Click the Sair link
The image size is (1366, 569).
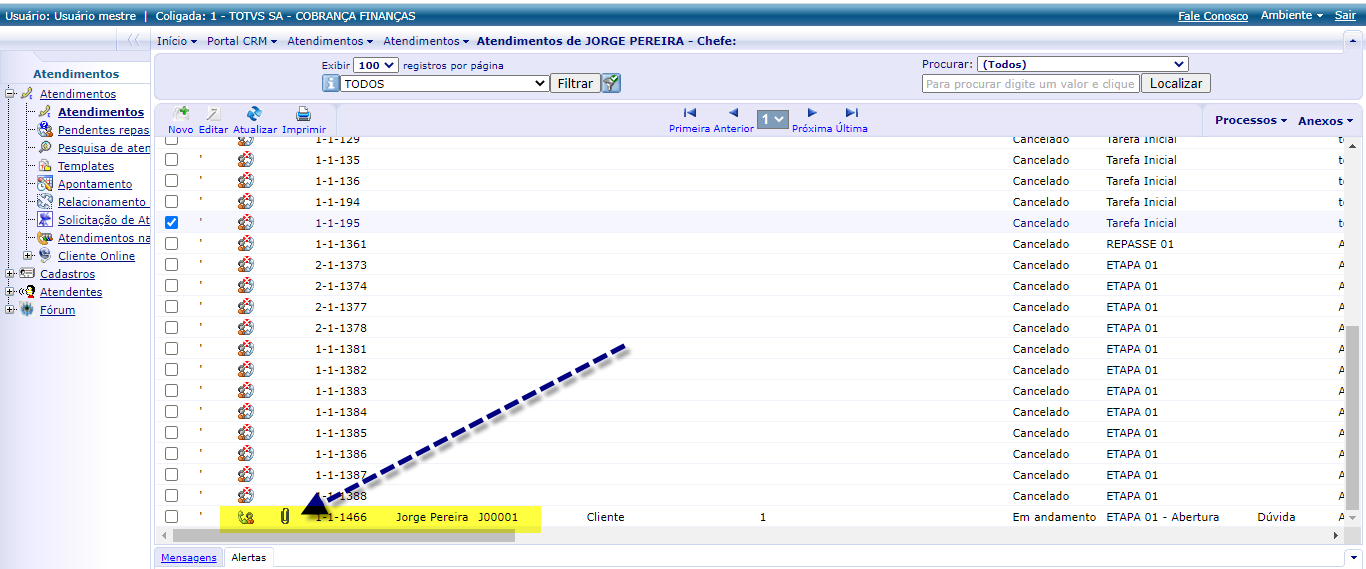1345,16
